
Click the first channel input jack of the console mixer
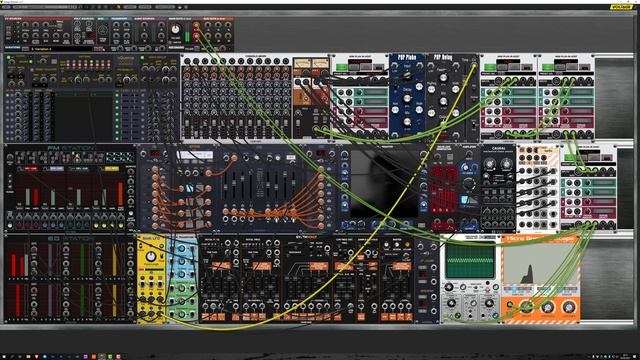click(188, 62)
